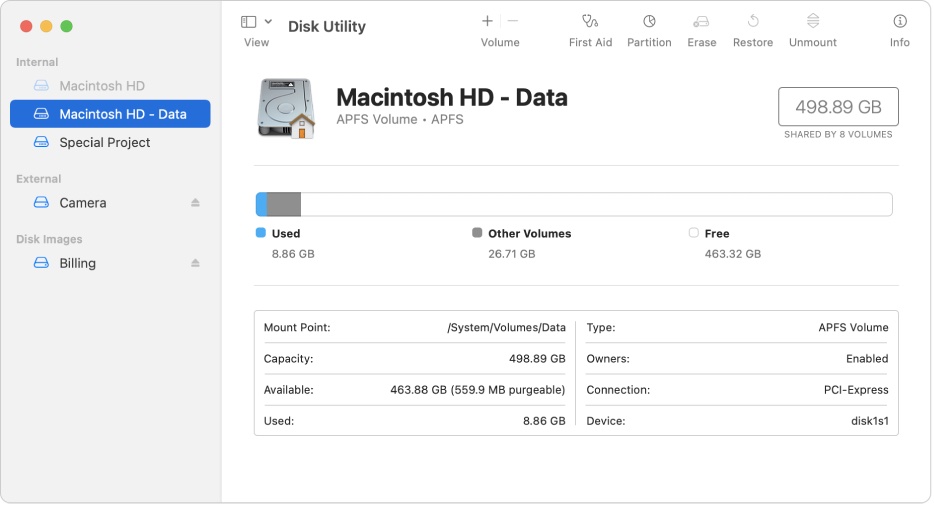Remove volume with minus button

pos(513,21)
